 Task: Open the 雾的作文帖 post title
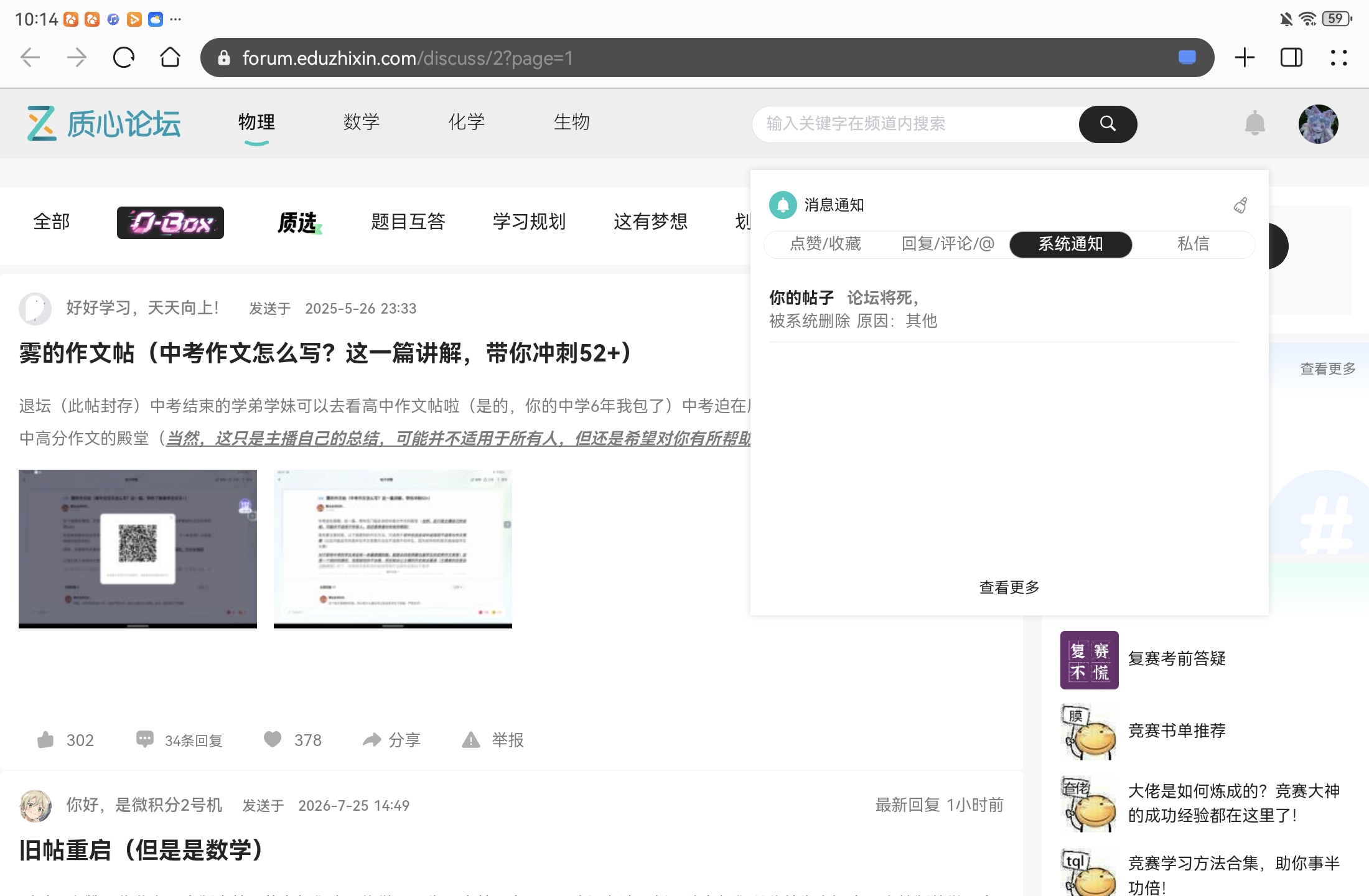pos(325,353)
